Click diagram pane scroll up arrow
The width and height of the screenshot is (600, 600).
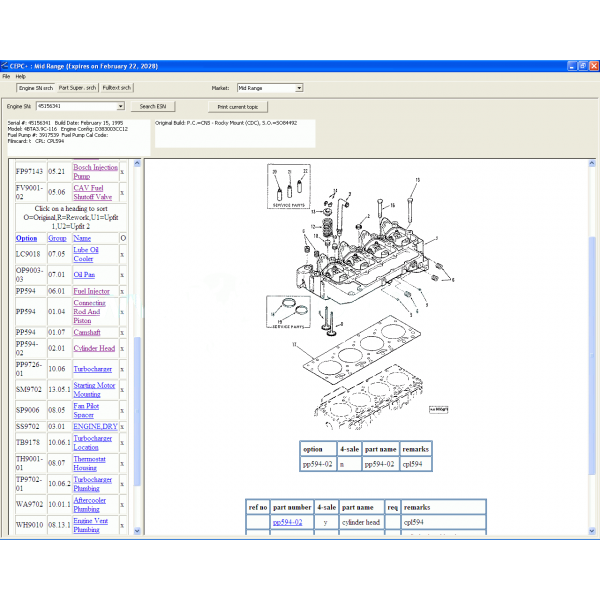[x=592, y=163]
